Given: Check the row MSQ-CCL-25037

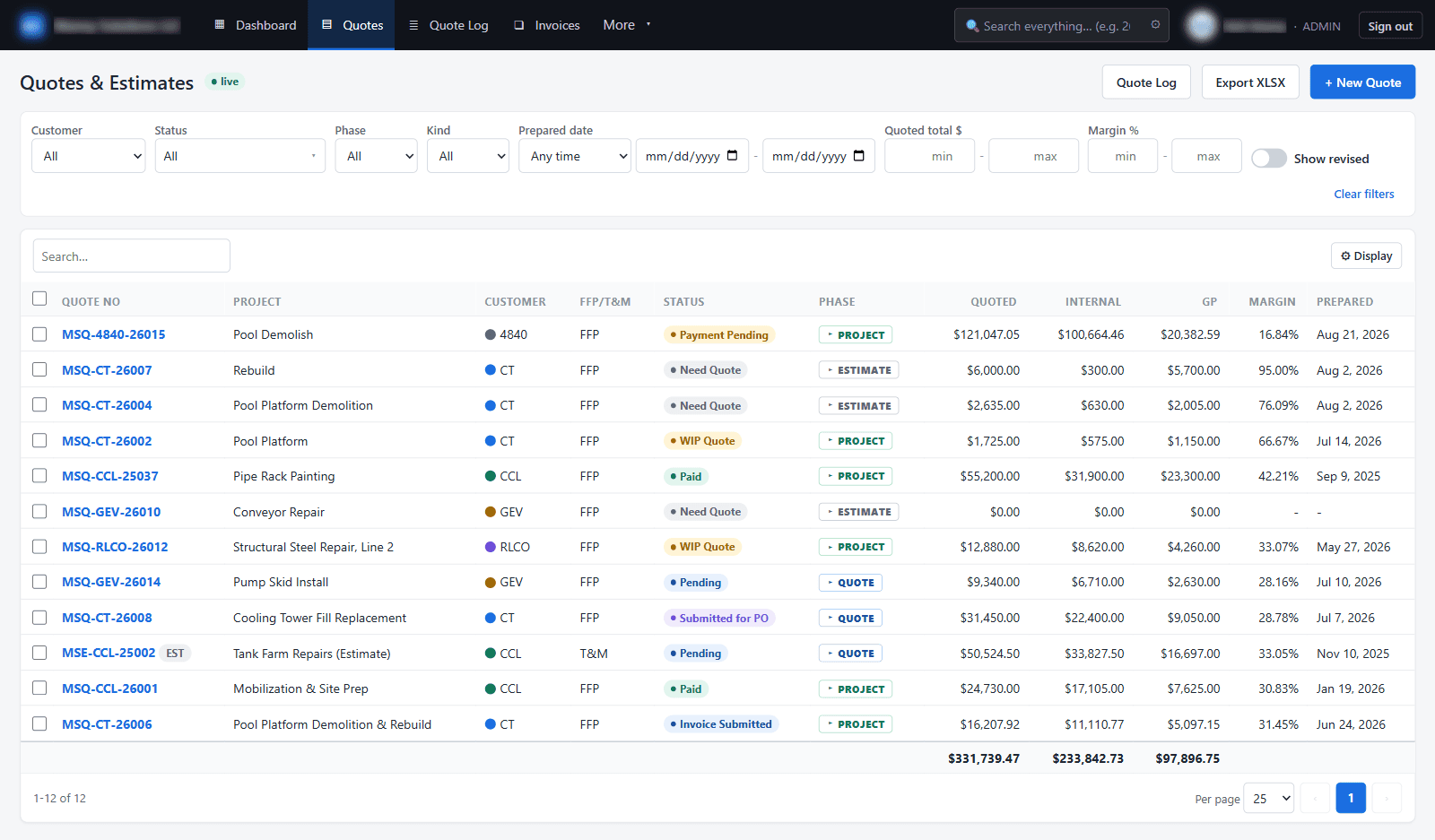Looking at the screenshot, I should click(x=39, y=475).
